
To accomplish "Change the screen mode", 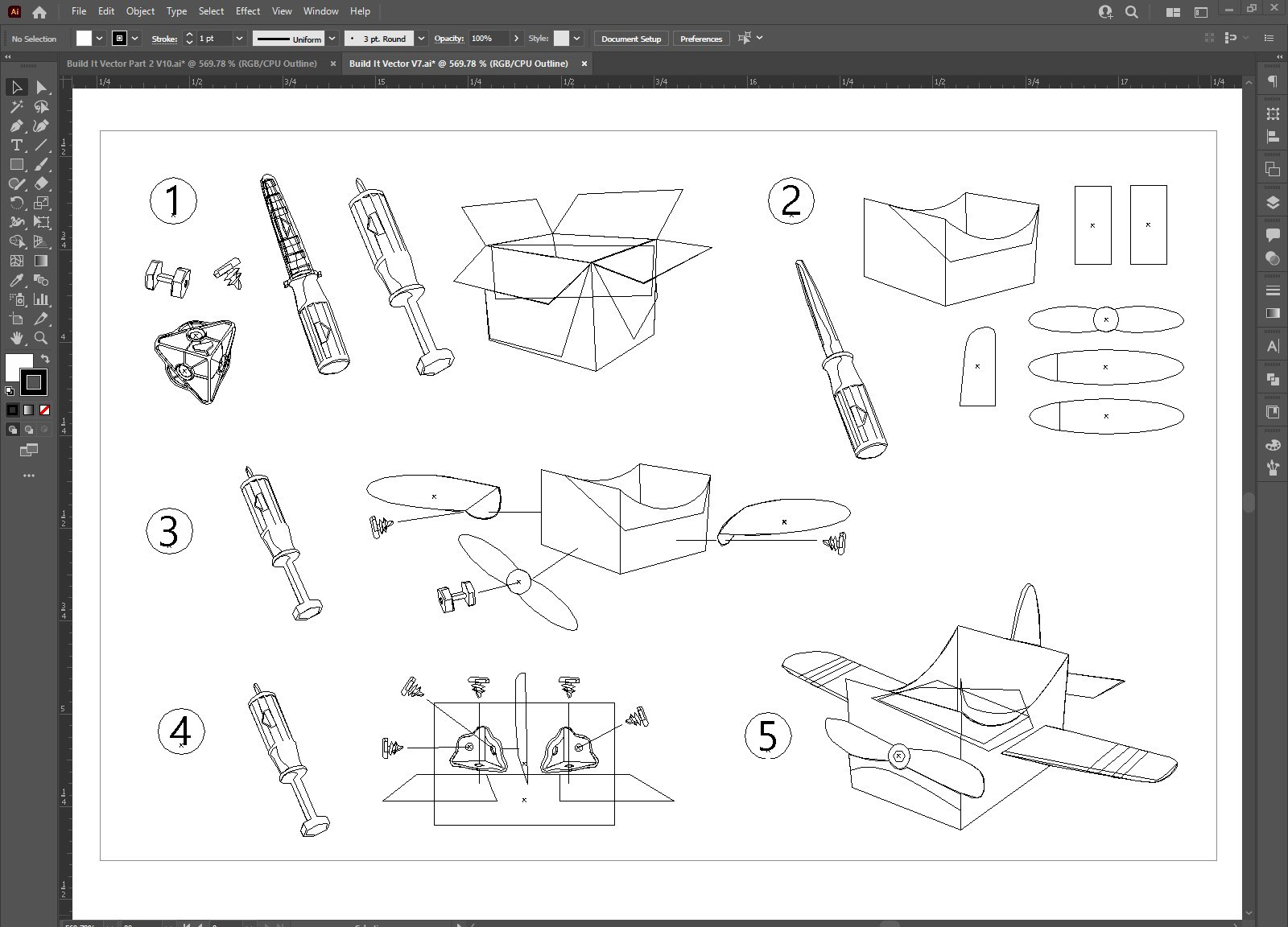I will pos(29,450).
